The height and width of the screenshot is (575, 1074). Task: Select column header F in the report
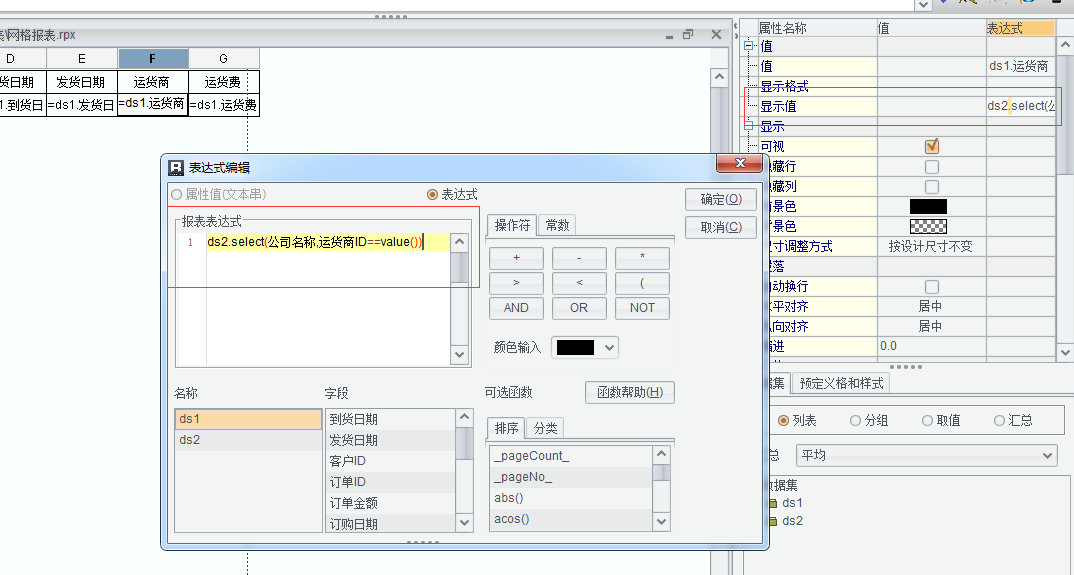point(153,58)
